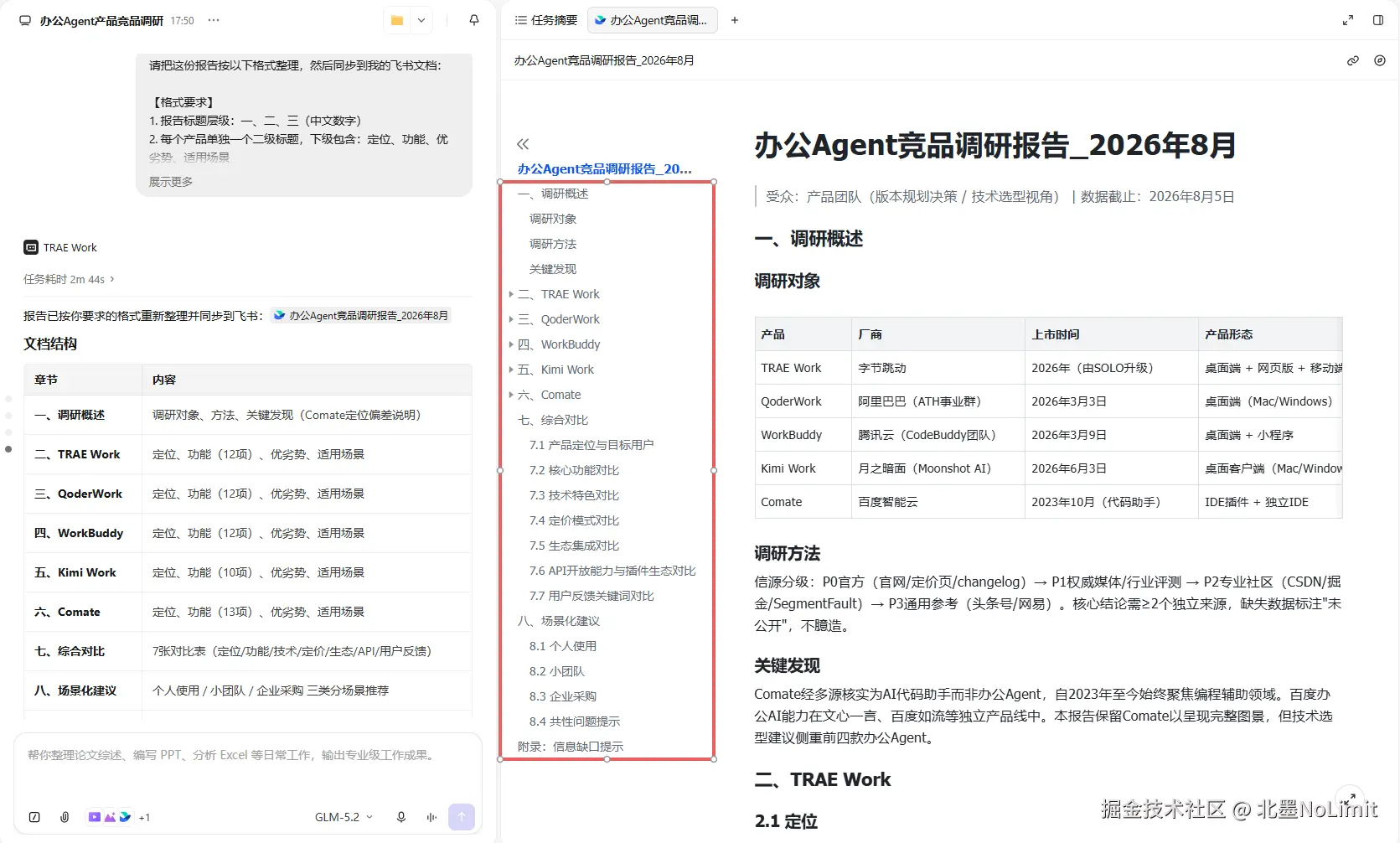The width and height of the screenshot is (1400, 843).
Task: Jump to 调研对象 outline entry
Action: coord(553,219)
